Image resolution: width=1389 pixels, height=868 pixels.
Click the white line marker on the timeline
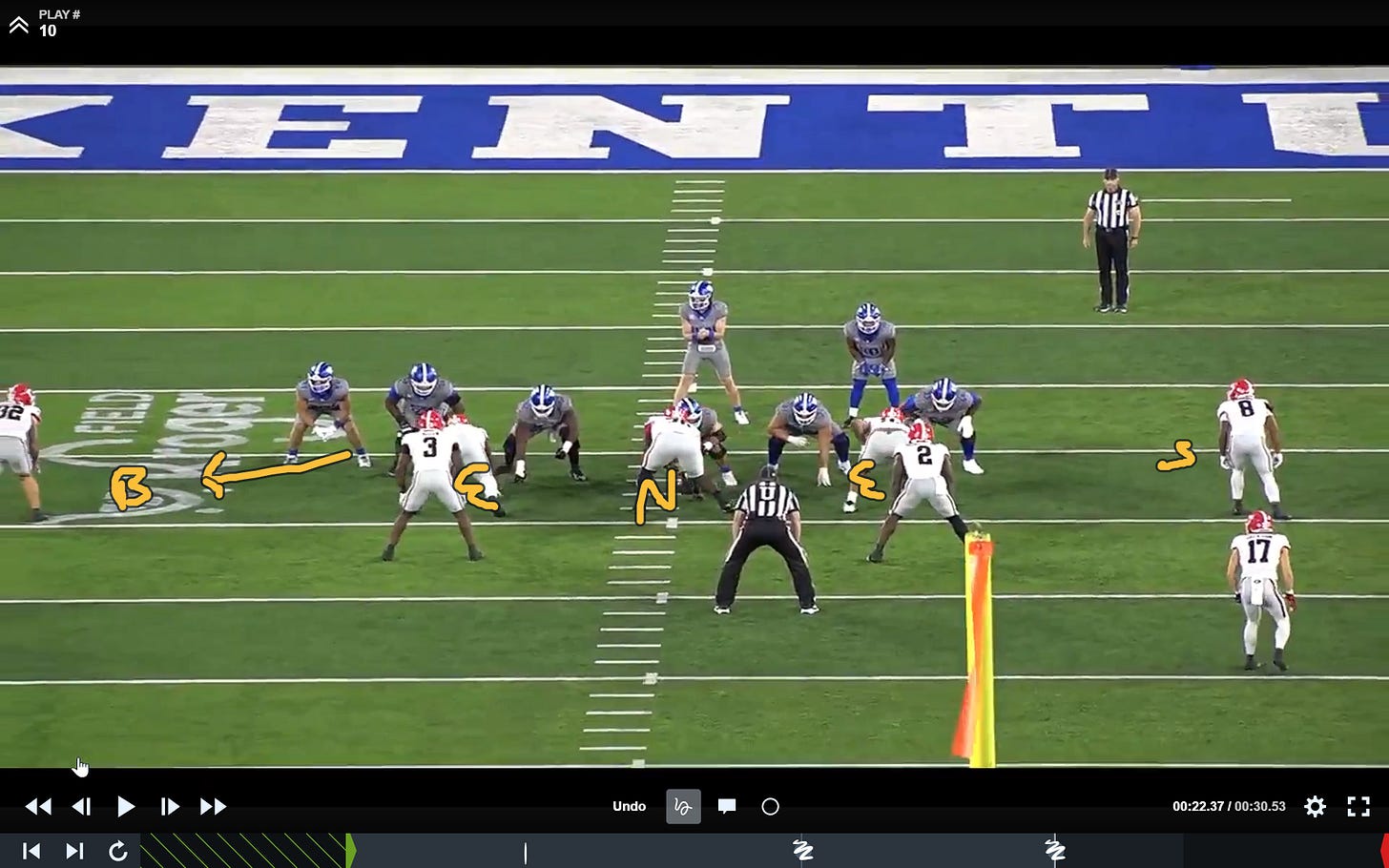pos(525,853)
